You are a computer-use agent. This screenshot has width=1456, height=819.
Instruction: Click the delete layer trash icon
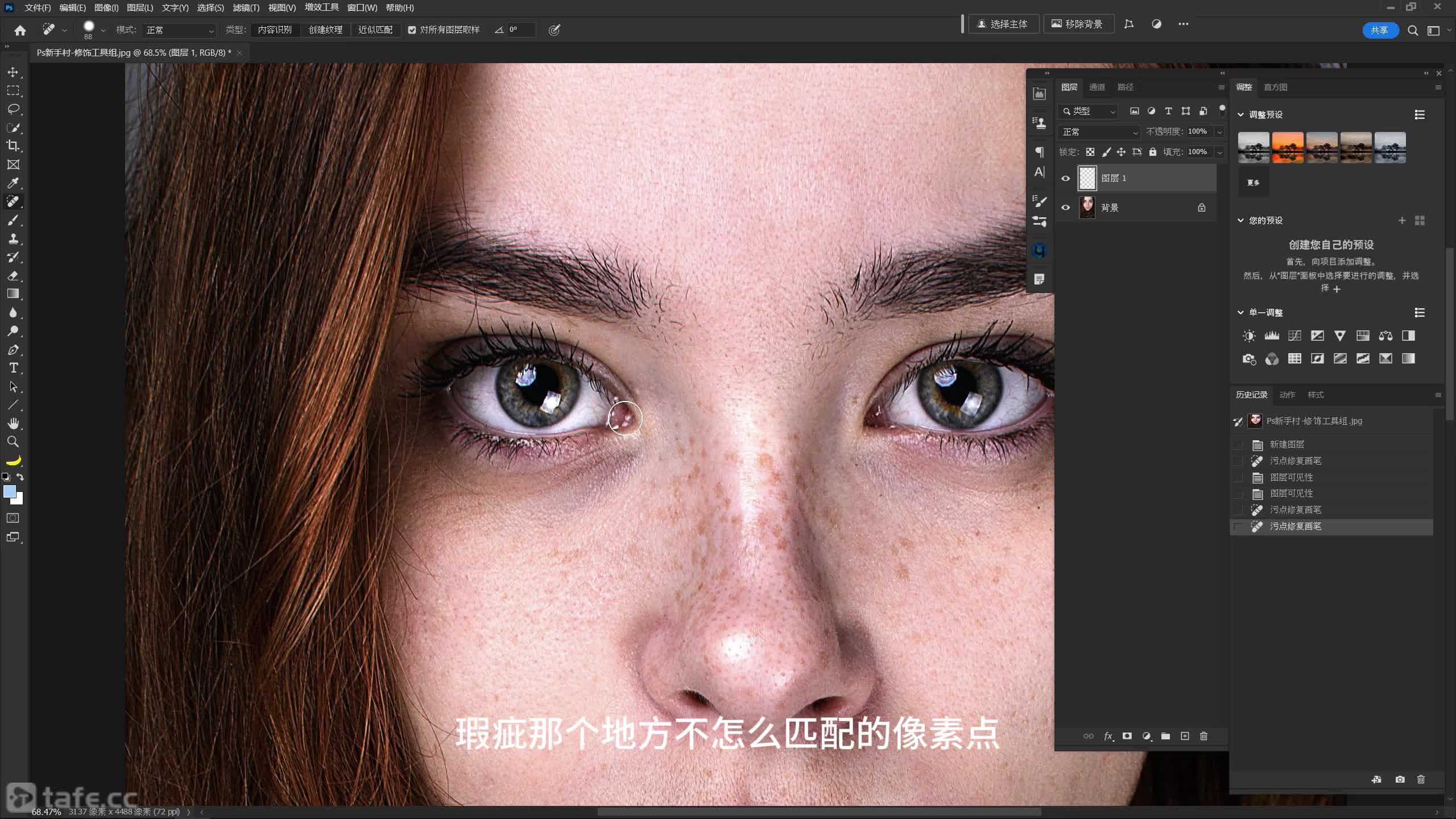[1203, 736]
